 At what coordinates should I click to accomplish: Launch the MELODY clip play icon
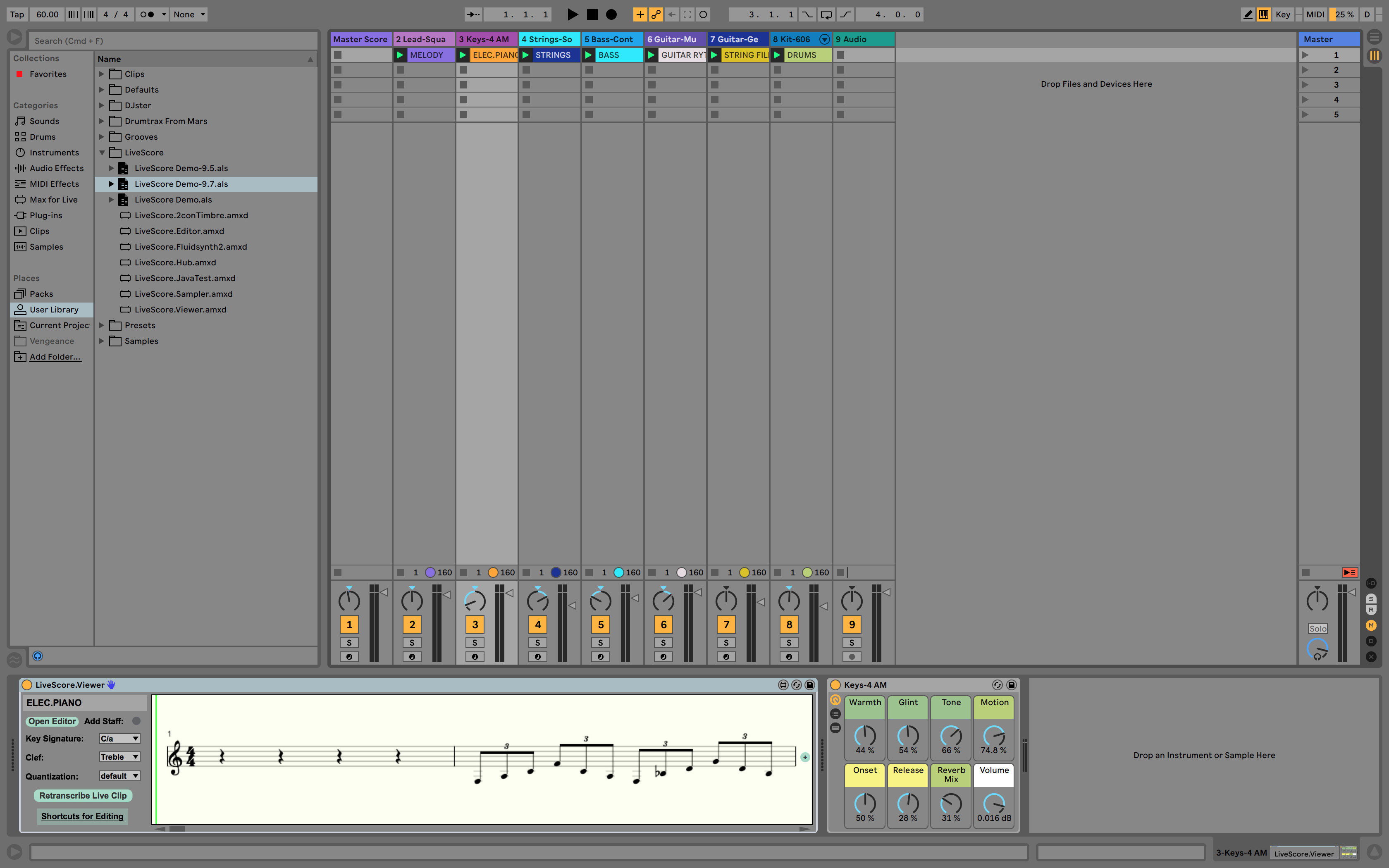coord(400,55)
